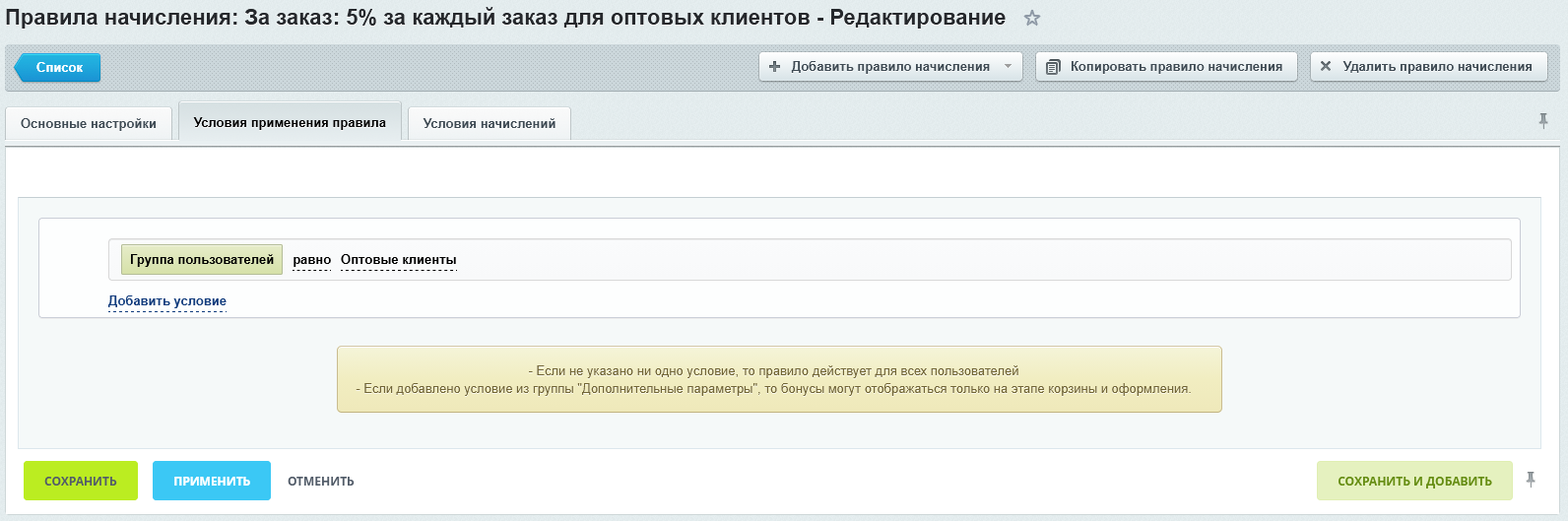Add page to favorites with star icon

1032,19
